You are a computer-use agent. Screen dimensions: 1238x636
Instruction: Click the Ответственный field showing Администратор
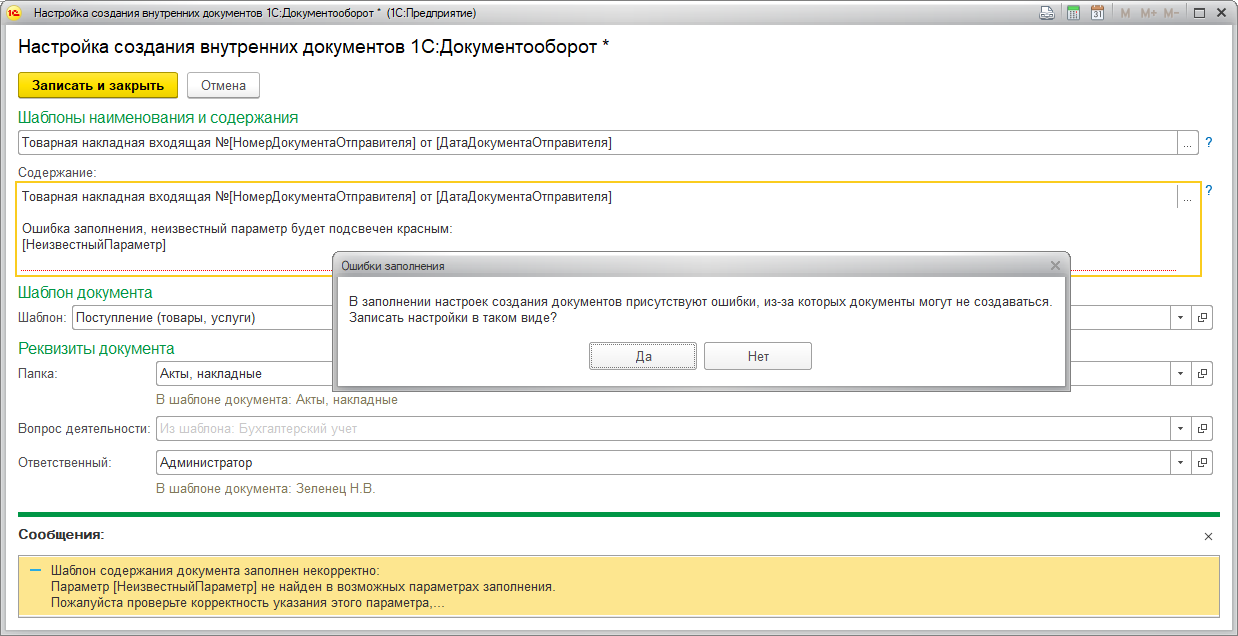(663, 463)
